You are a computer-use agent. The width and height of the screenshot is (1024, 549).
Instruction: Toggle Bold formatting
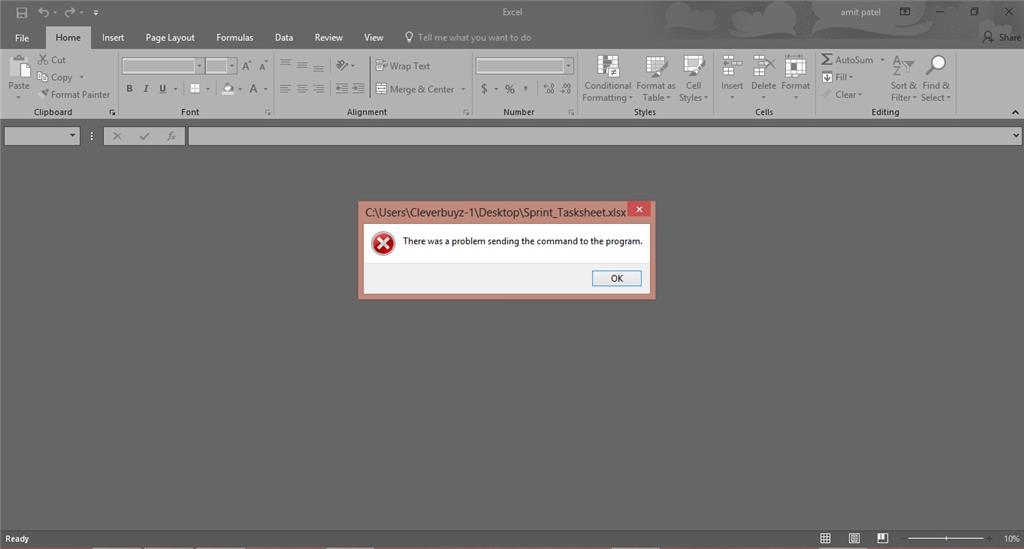coord(129,89)
